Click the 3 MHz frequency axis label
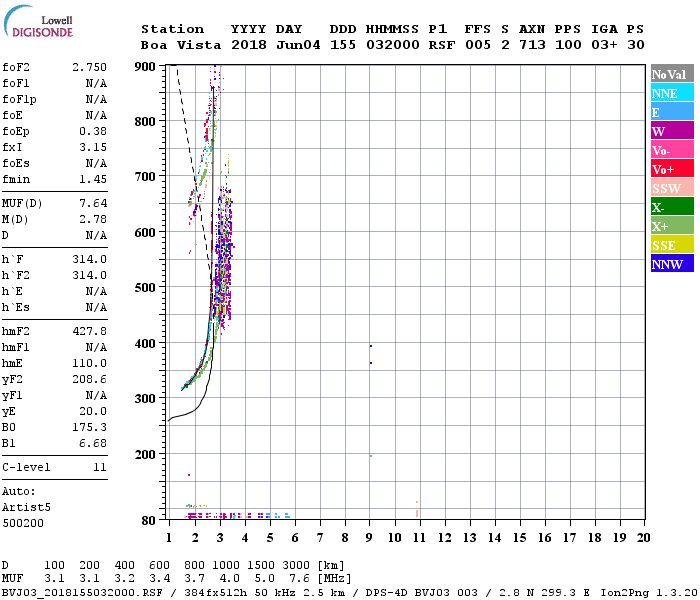The height and width of the screenshot is (600, 700). [220, 538]
